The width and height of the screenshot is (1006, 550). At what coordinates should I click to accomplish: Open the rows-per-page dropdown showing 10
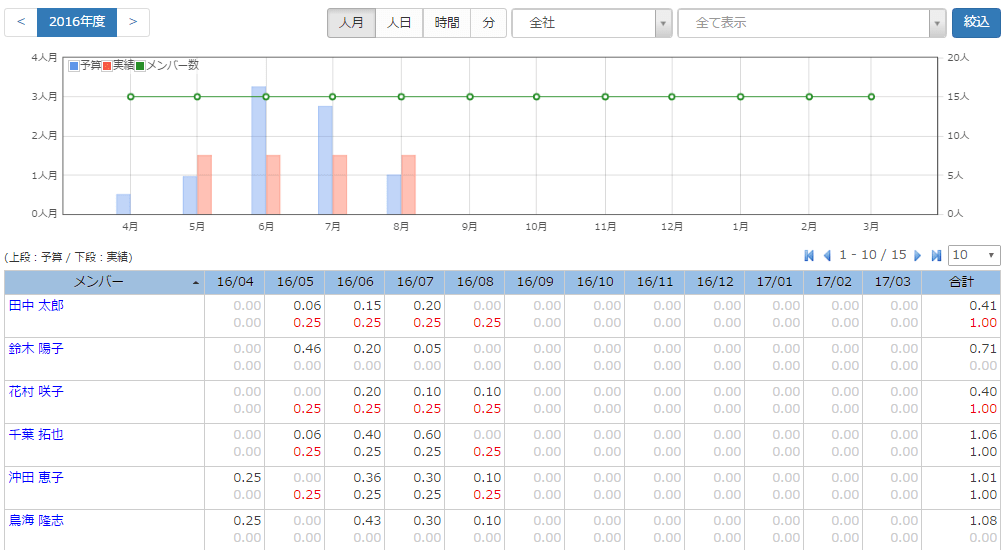click(x=974, y=256)
